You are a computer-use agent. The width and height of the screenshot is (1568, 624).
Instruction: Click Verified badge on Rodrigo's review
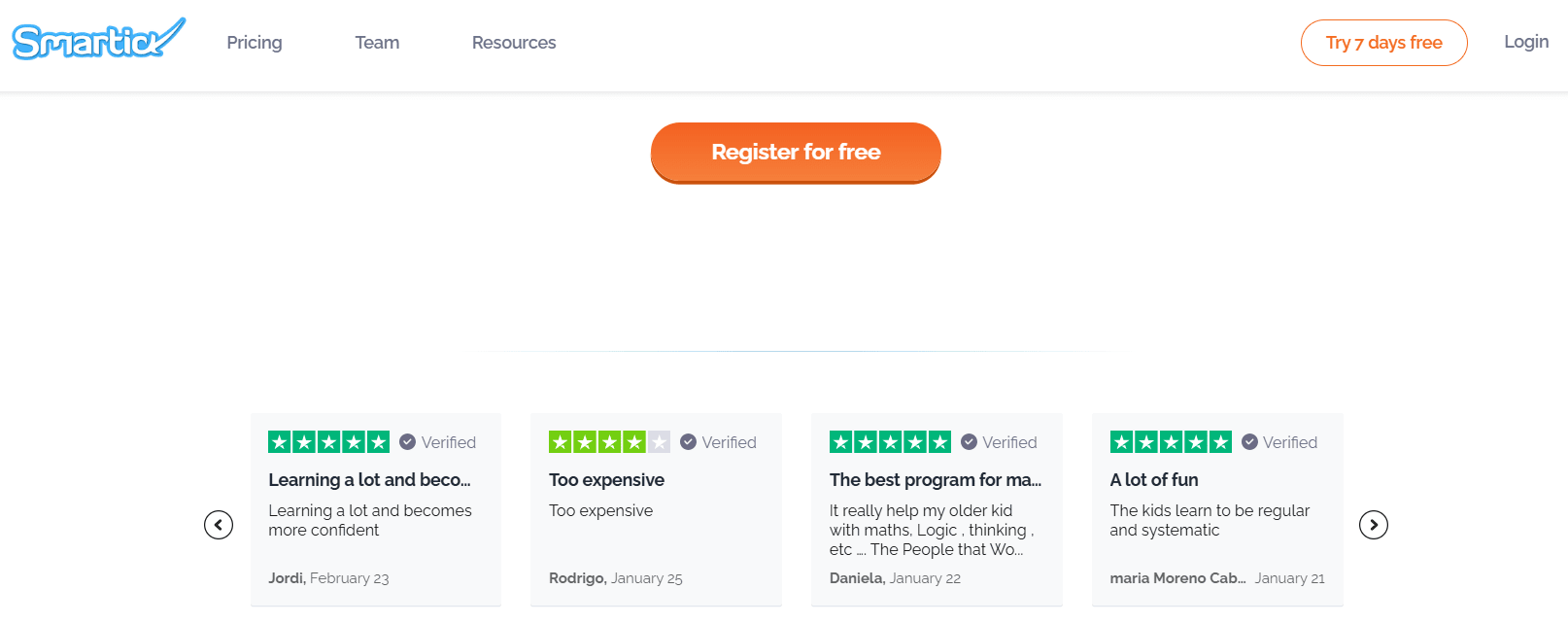click(x=719, y=442)
